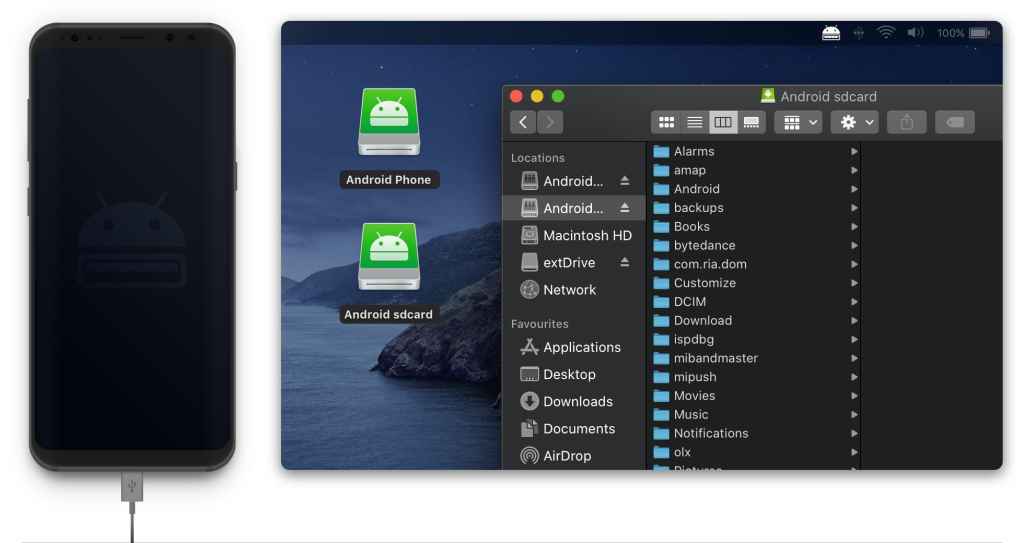Select Applications in Favourites sidebar
Screen dimensions: 1024x543
(x=581, y=347)
